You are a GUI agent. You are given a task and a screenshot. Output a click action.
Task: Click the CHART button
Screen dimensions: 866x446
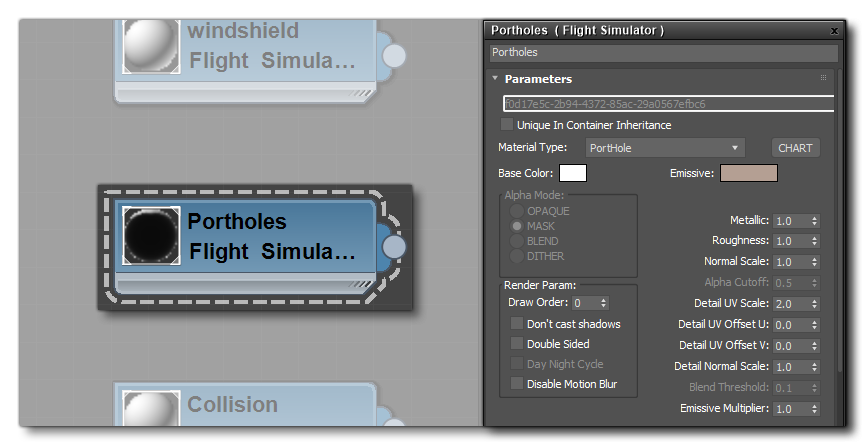coord(795,148)
